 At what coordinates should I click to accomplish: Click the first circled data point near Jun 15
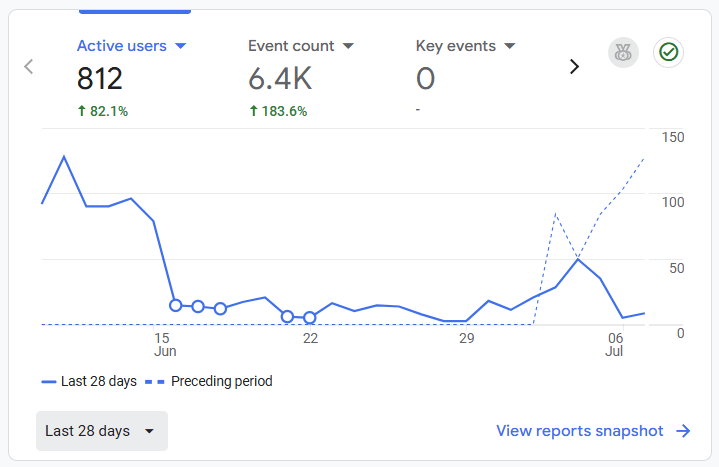pos(176,305)
